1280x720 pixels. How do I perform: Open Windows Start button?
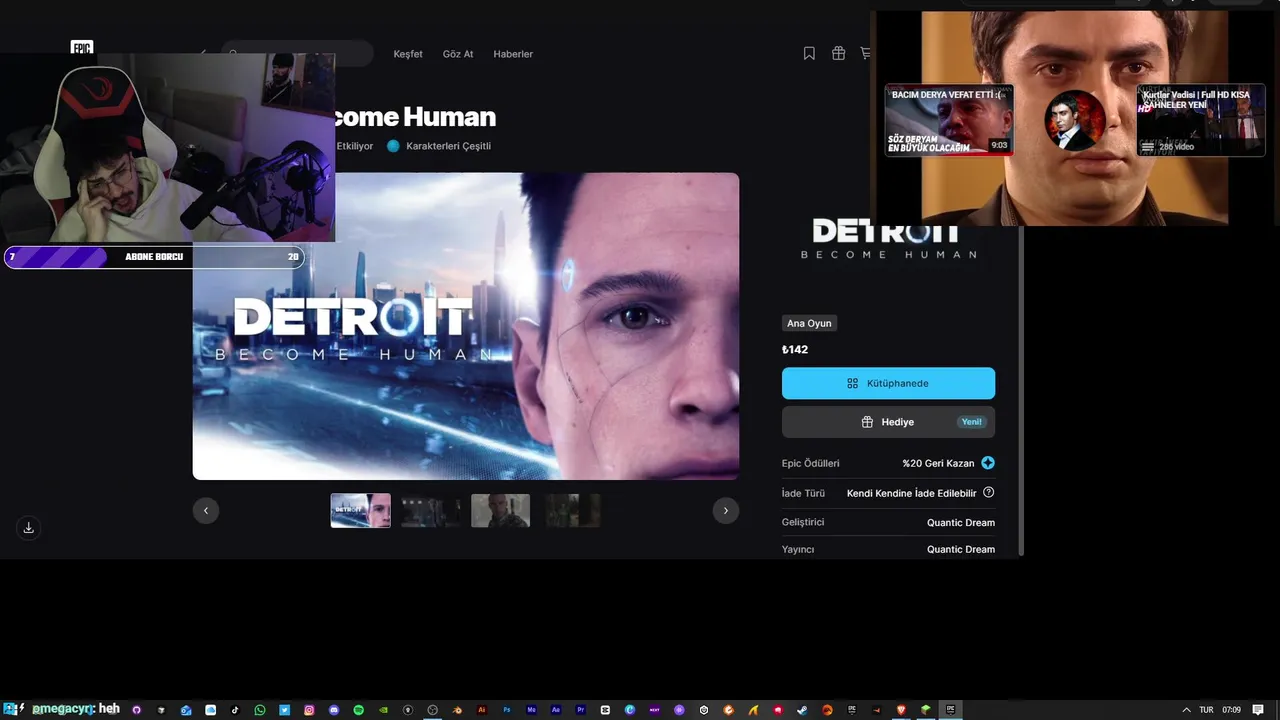click(x=8, y=709)
